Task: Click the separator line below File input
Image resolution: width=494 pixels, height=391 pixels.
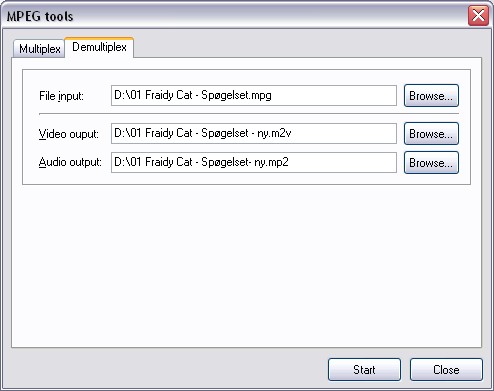Action: [249, 114]
